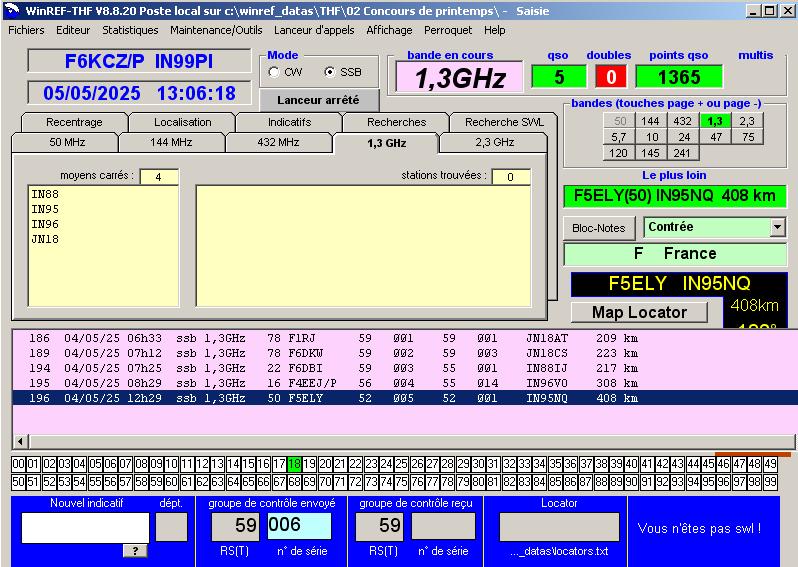Click the sent RS(T) field showing 59

point(236,526)
